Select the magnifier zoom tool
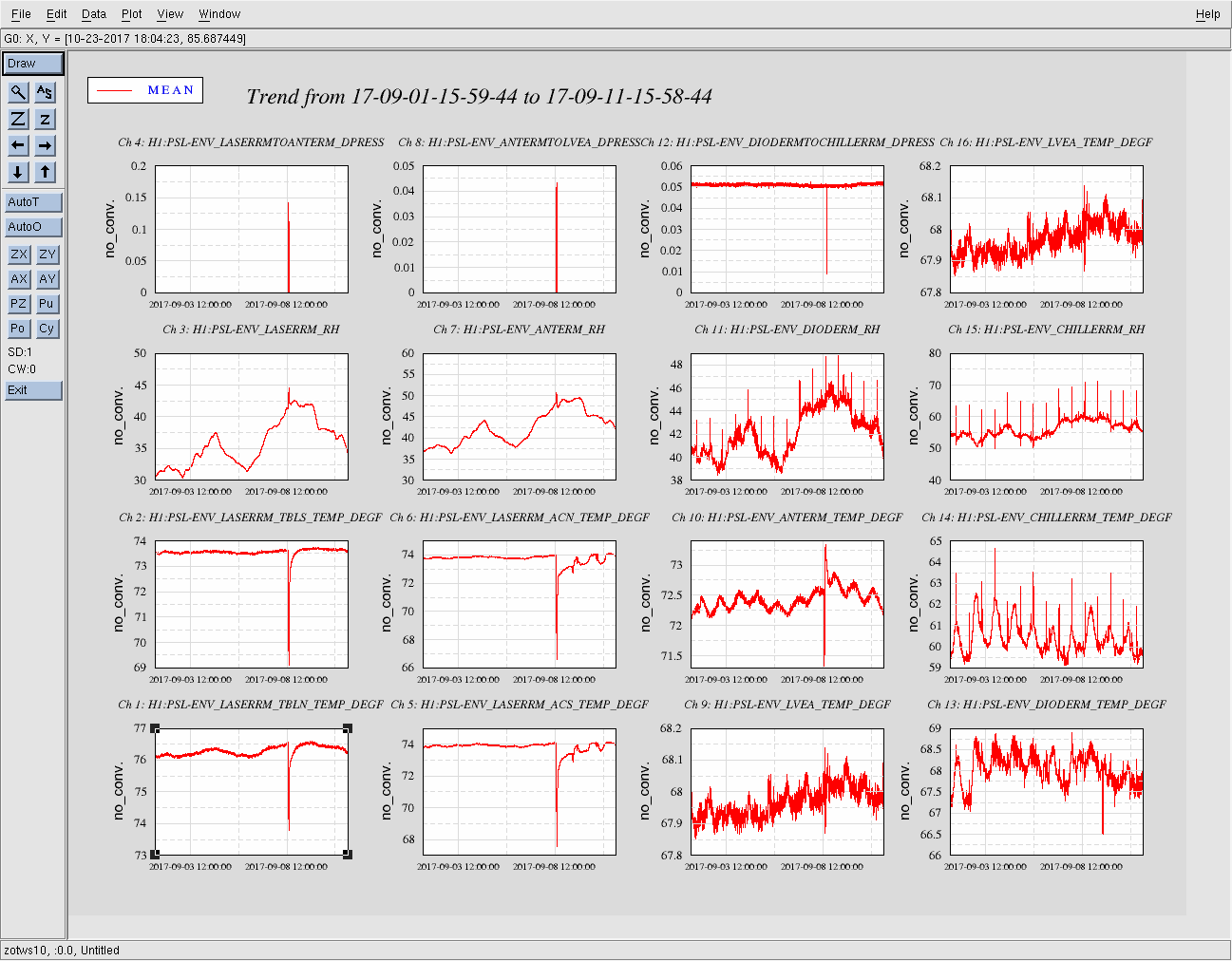 (x=18, y=92)
